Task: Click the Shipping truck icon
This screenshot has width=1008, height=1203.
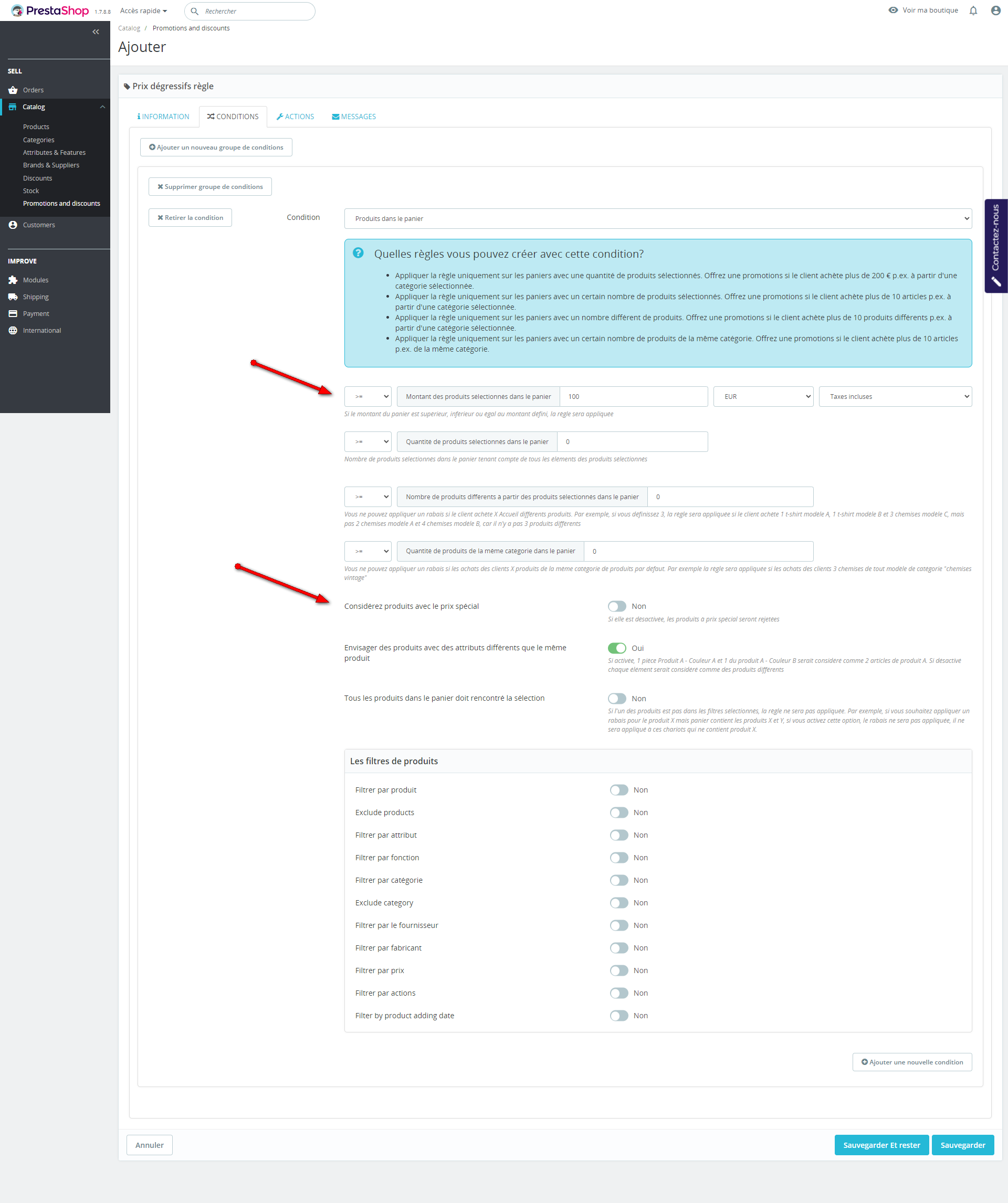Action: (13, 297)
